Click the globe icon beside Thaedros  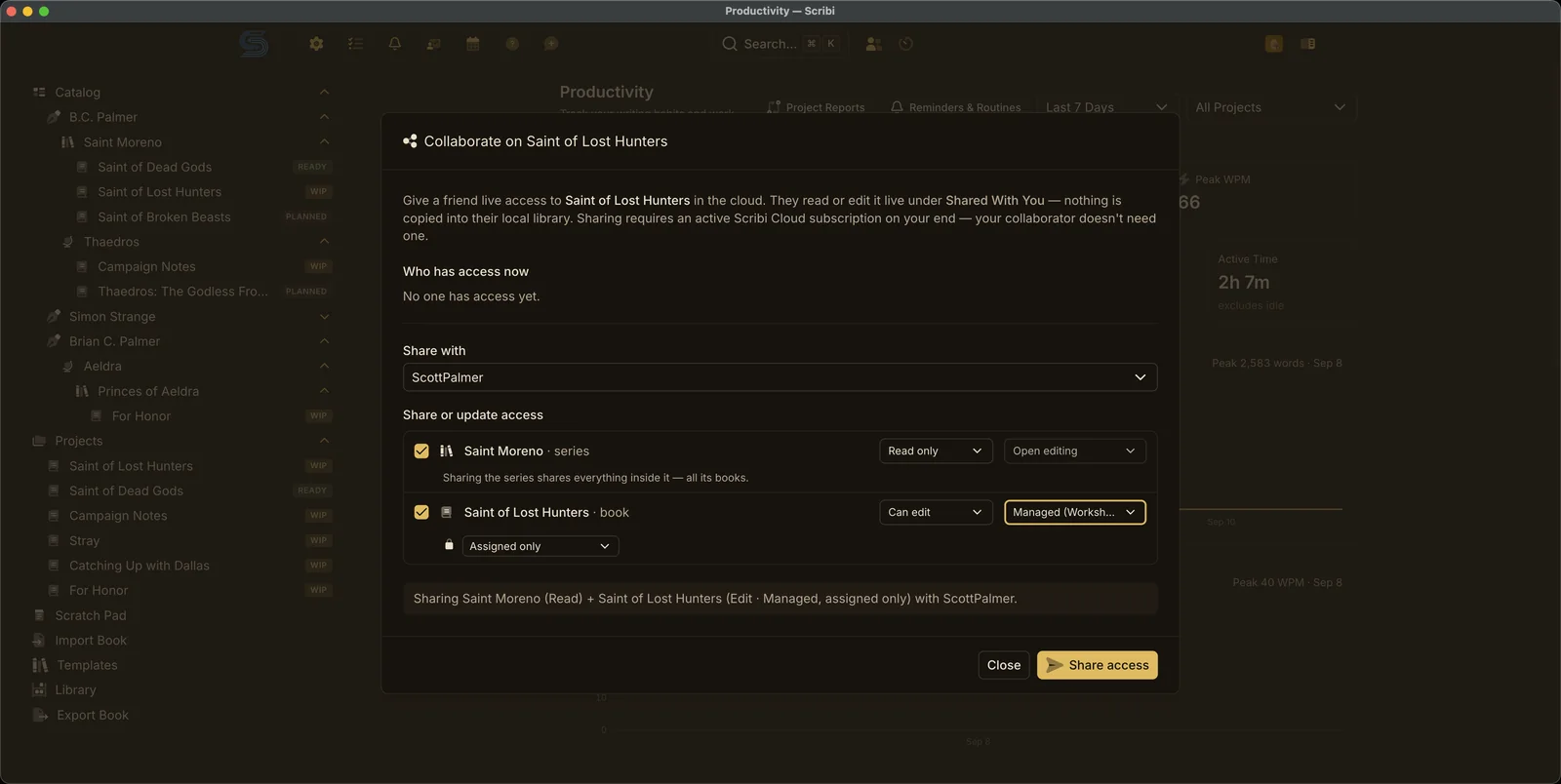coord(68,242)
